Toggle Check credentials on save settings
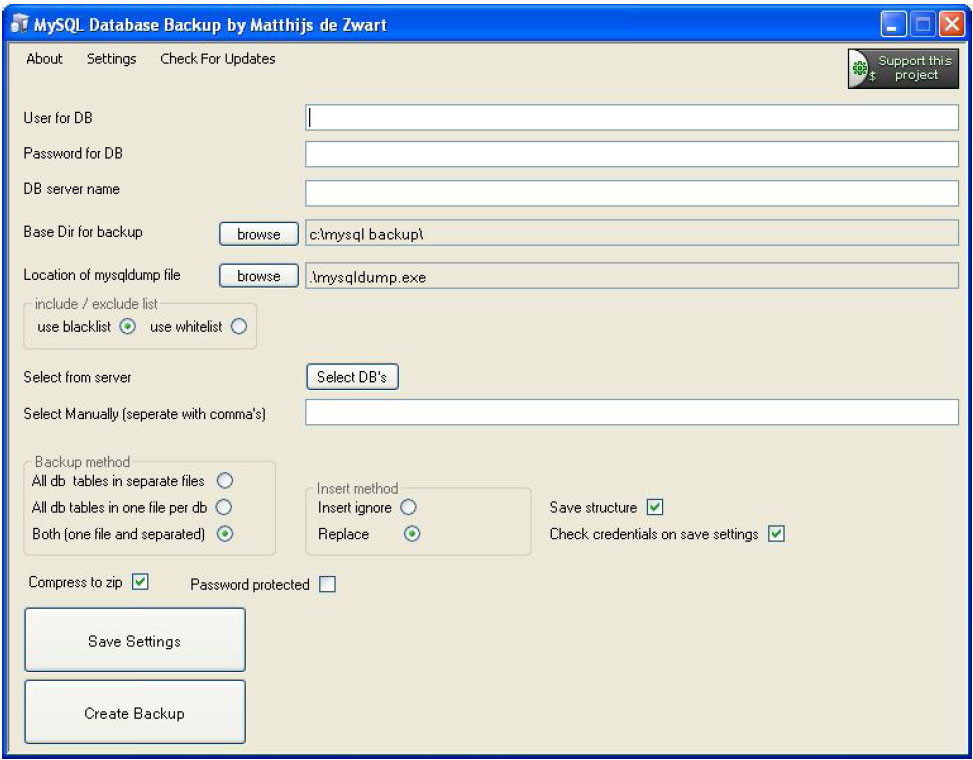The image size is (973, 760). (x=776, y=534)
